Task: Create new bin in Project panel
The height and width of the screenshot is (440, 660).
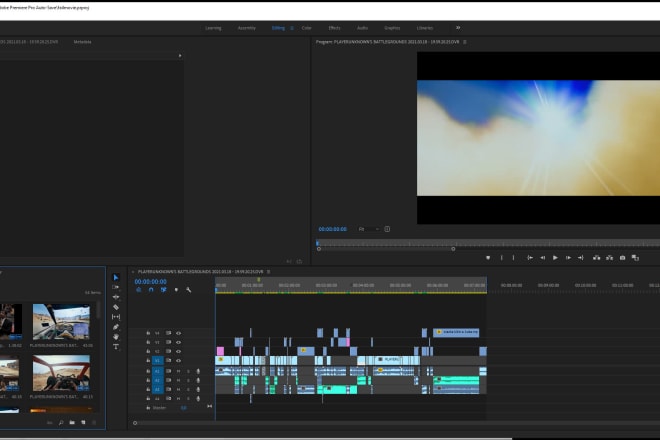Action: click(x=72, y=422)
